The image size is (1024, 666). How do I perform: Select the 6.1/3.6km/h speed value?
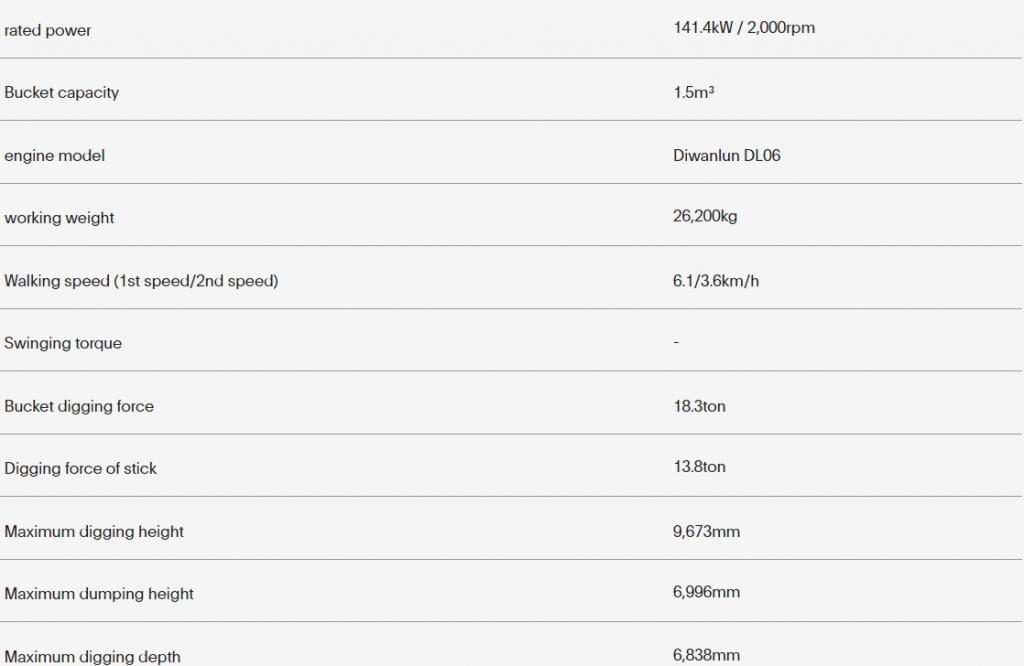[716, 281]
